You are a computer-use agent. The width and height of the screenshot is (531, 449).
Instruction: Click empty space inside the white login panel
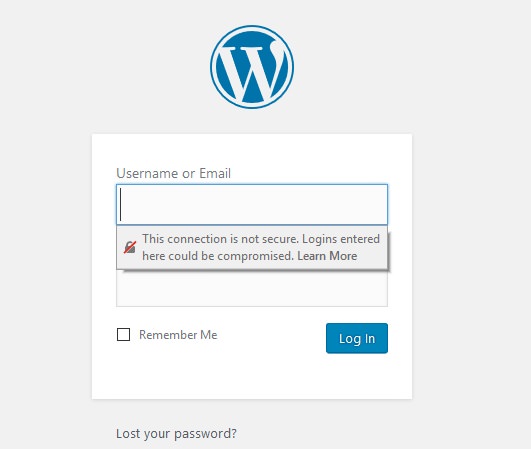tap(252, 376)
